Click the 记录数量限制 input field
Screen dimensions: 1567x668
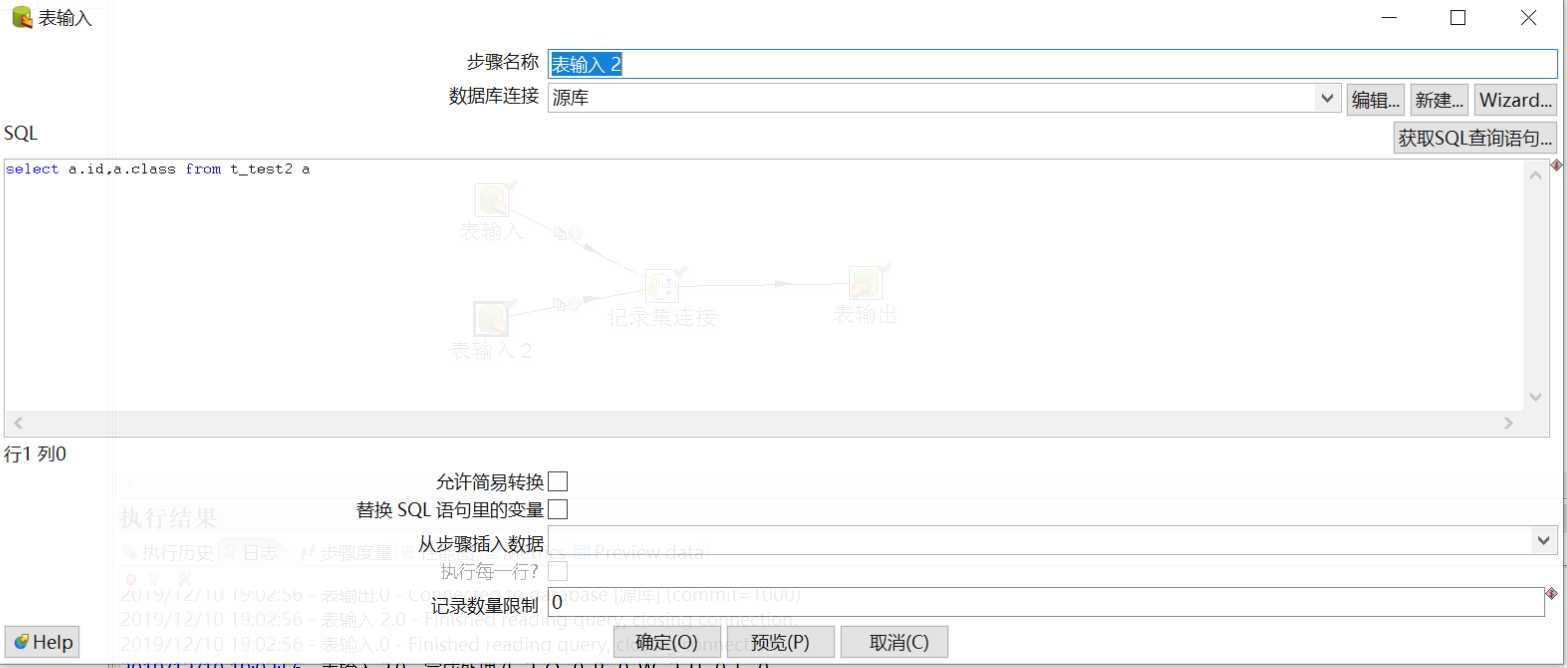point(1046,603)
